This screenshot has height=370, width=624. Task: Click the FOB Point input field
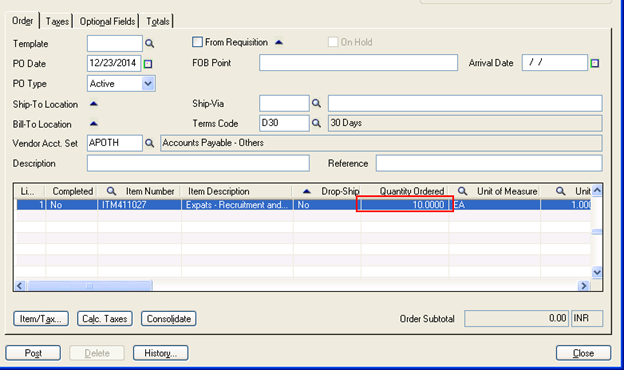(x=358, y=63)
